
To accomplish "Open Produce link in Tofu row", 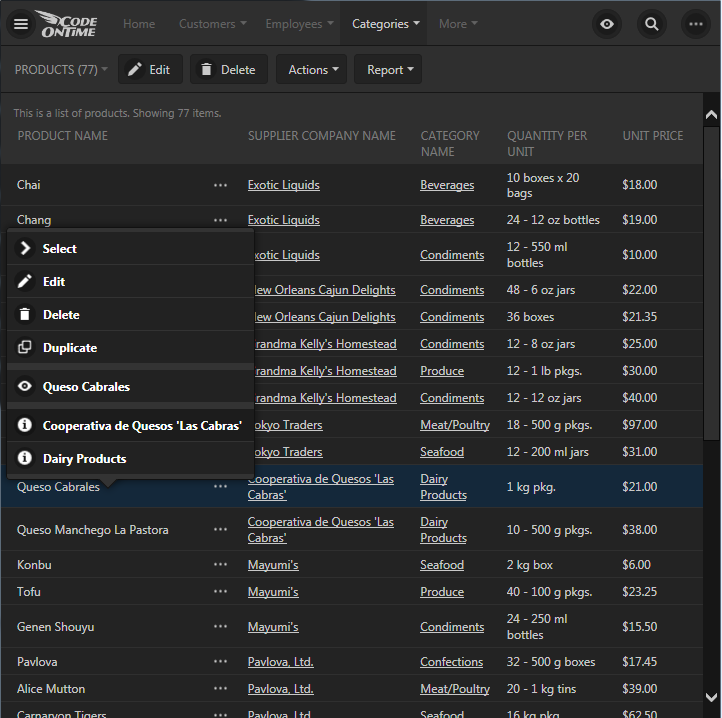I will (x=442, y=592).
